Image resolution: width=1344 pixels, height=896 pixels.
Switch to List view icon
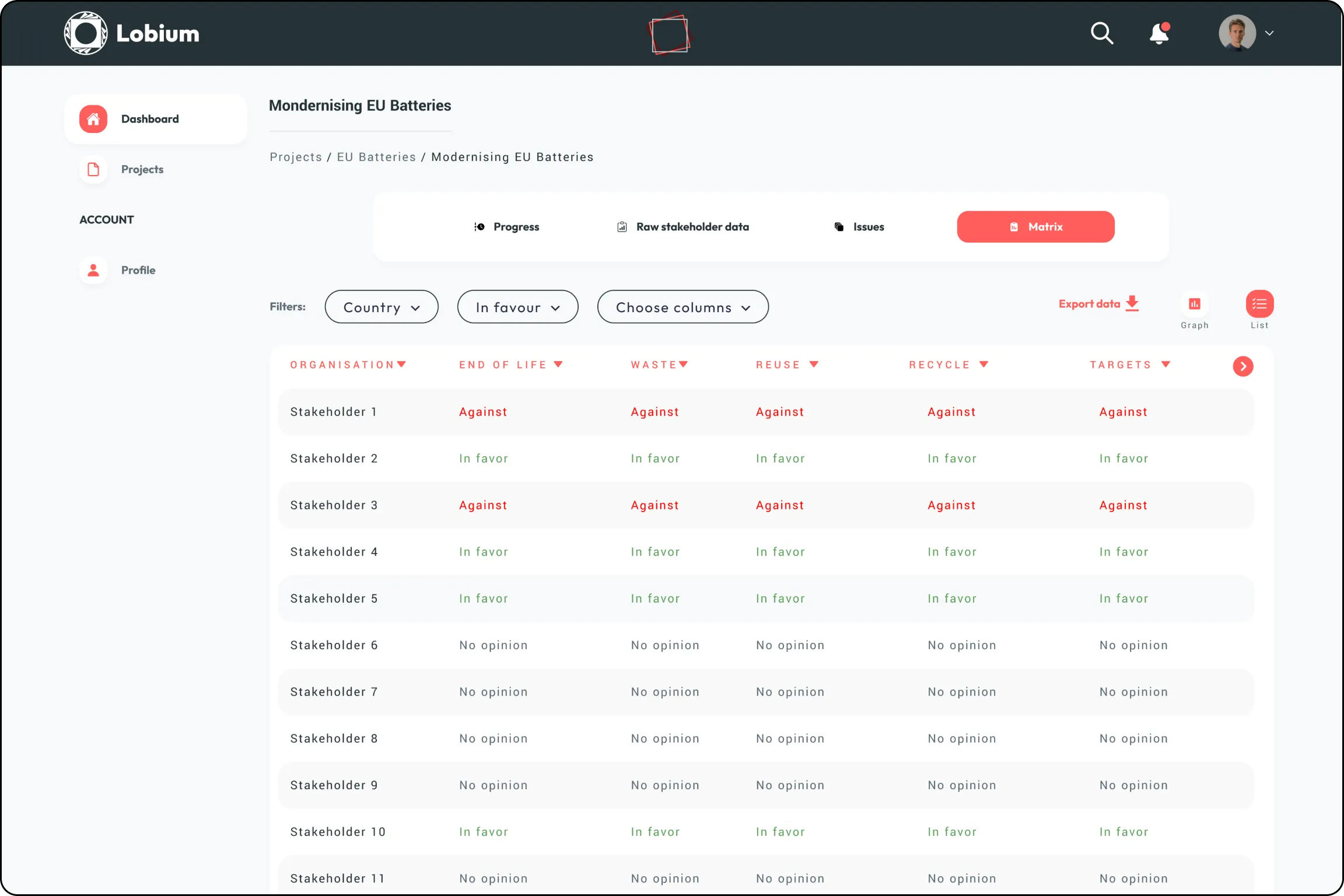pyautogui.click(x=1259, y=304)
